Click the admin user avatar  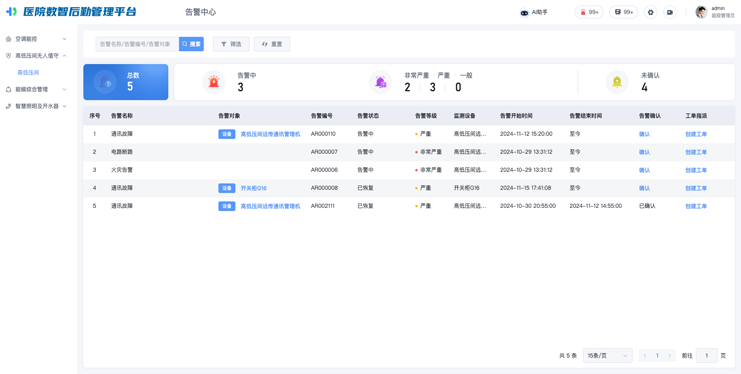[701, 12]
